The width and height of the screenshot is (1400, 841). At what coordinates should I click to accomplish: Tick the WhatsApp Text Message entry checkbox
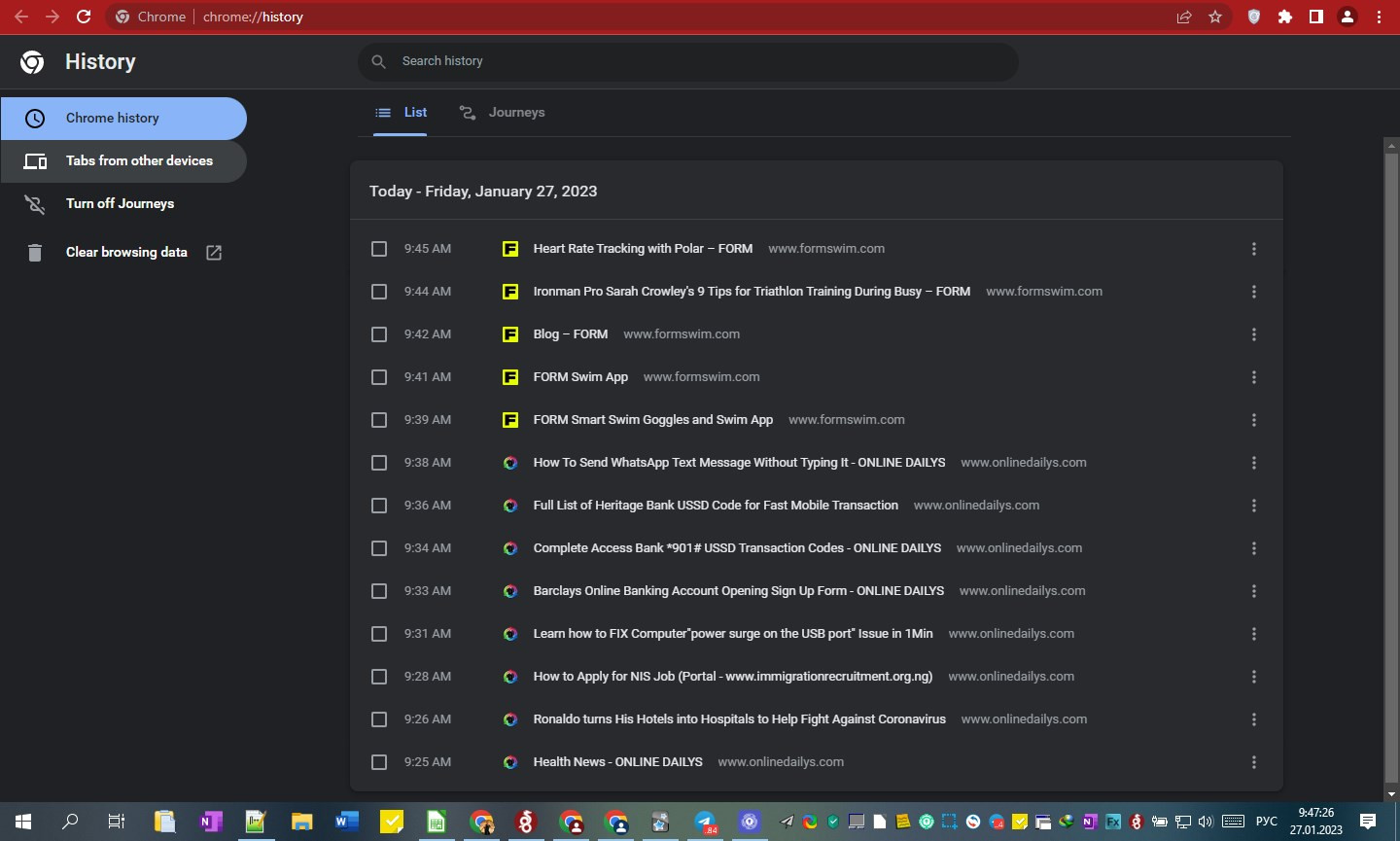[x=379, y=463]
